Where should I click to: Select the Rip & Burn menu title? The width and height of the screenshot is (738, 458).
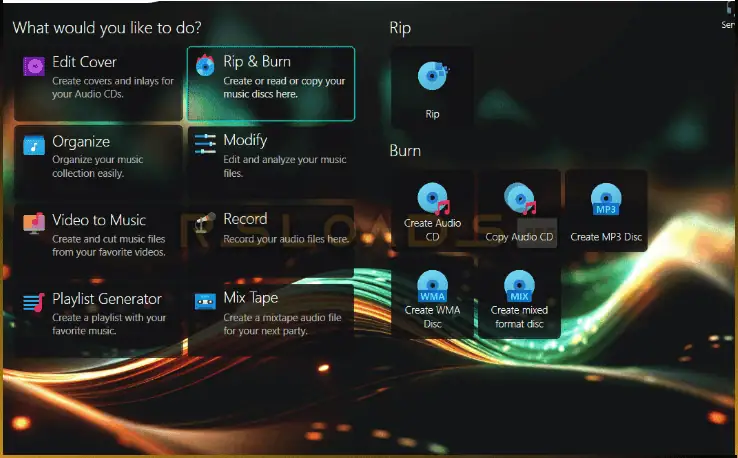[257, 62]
